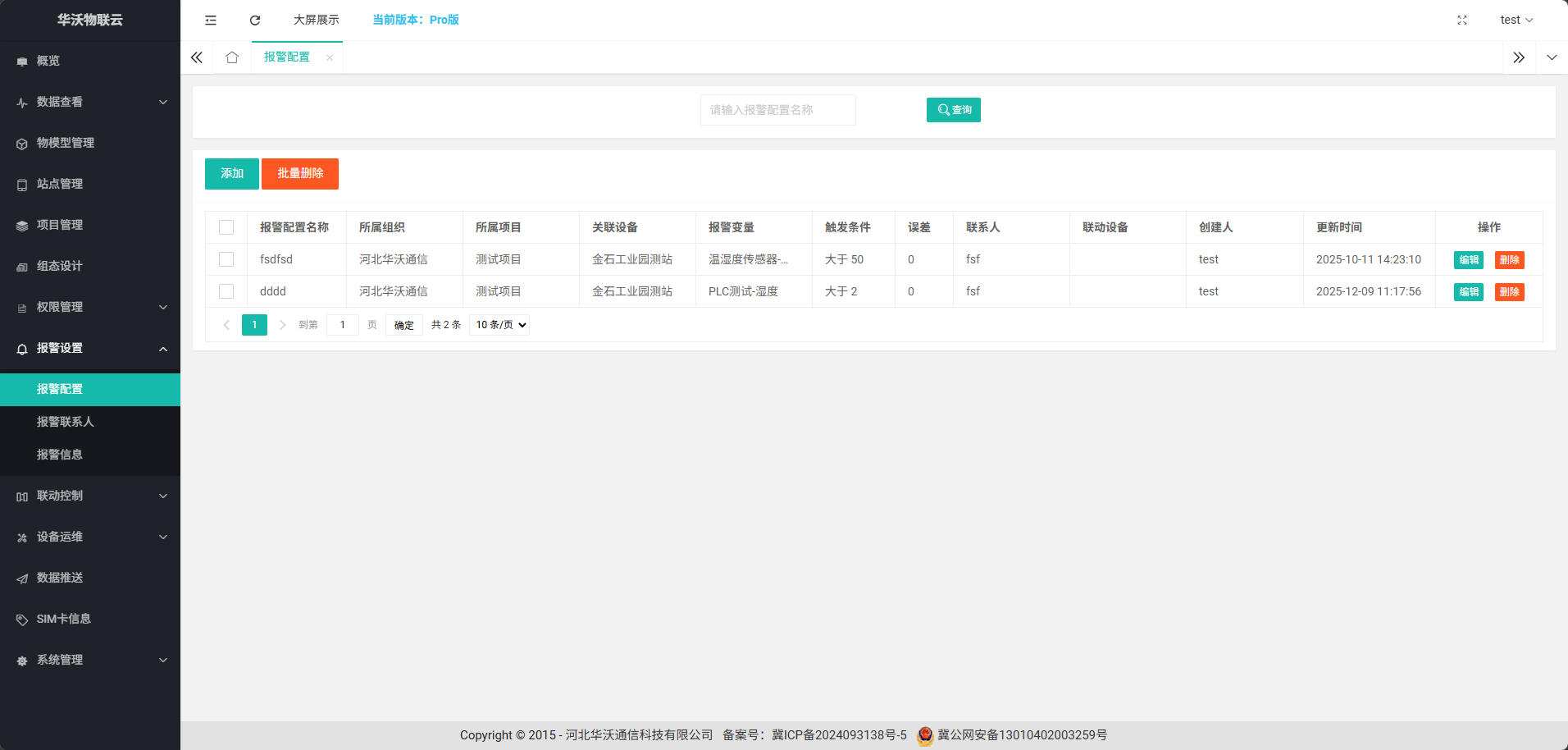Image resolution: width=1568 pixels, height=750 pixels.
Task: Check the dddd row checkbox
Action: click(x=226, y=291)
